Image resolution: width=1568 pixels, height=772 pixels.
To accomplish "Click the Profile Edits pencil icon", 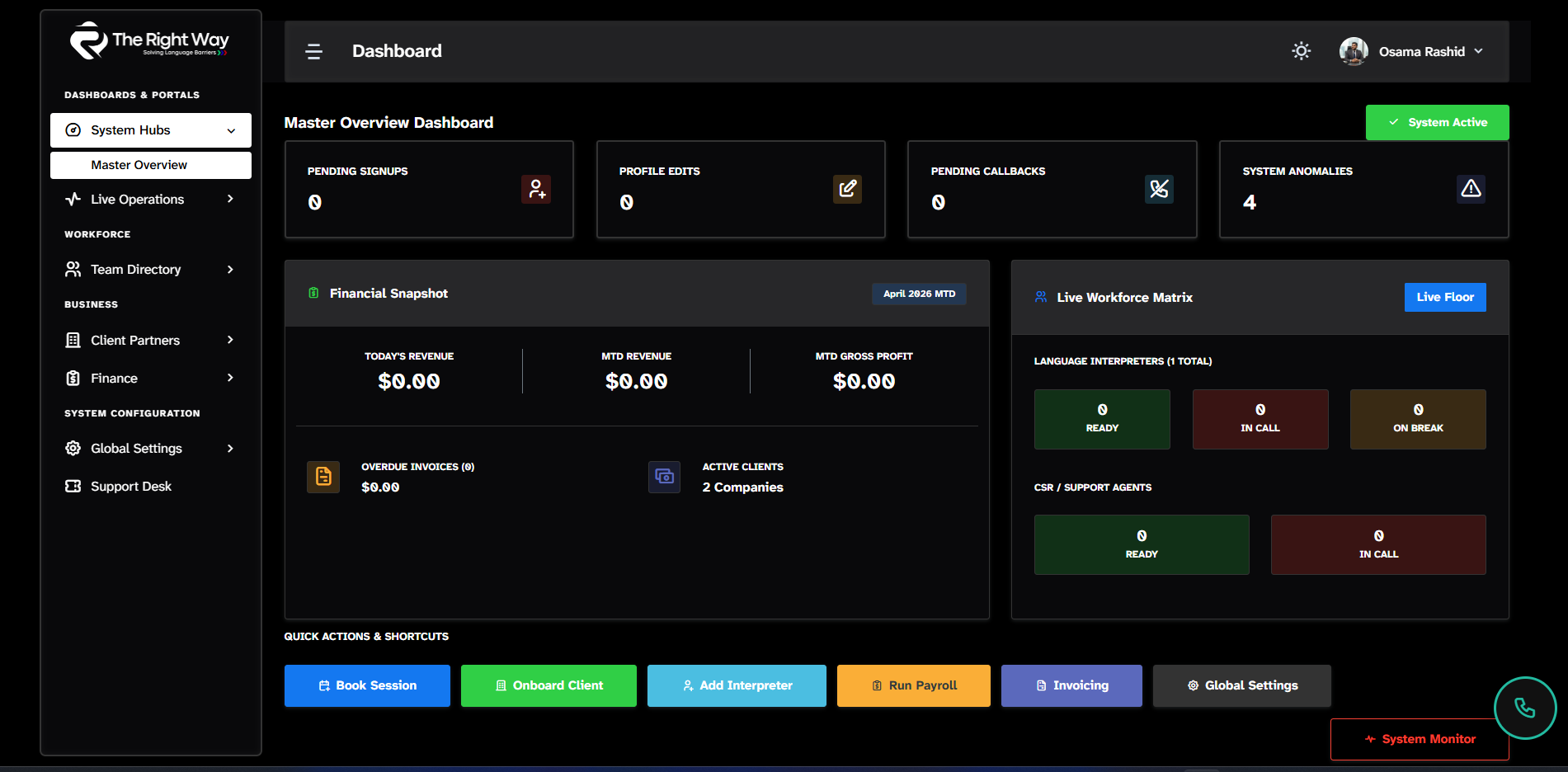I will (x=847, y=189).
